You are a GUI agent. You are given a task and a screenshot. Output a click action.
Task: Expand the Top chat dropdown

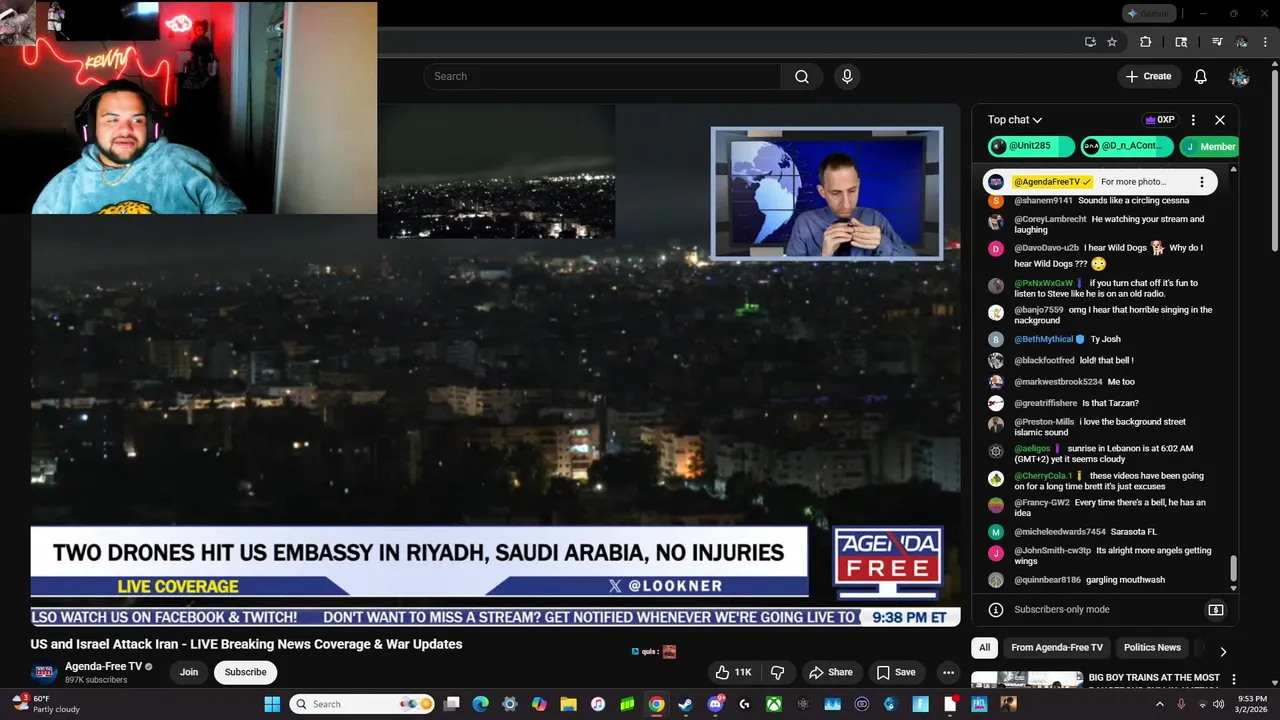click(1015, 120)
